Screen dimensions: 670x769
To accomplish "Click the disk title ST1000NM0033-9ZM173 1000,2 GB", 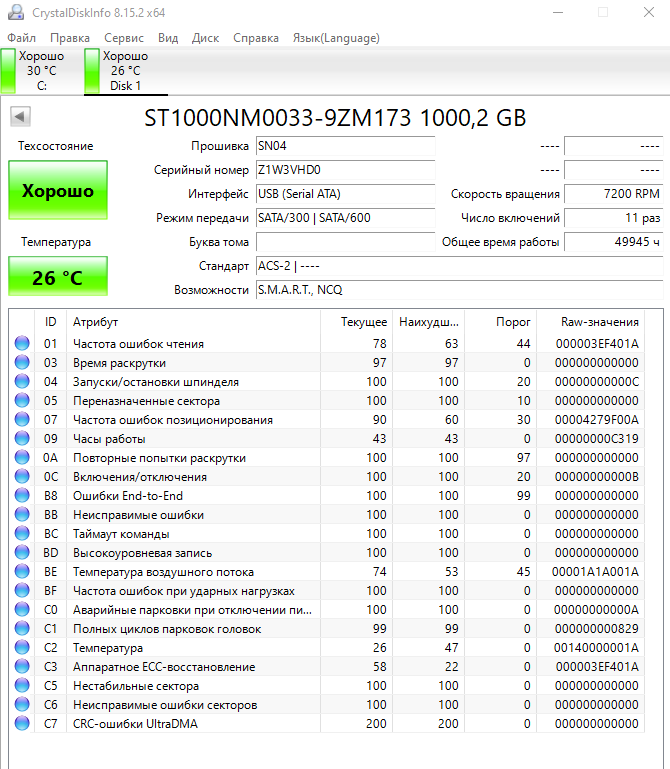I will tap(335, 118).
